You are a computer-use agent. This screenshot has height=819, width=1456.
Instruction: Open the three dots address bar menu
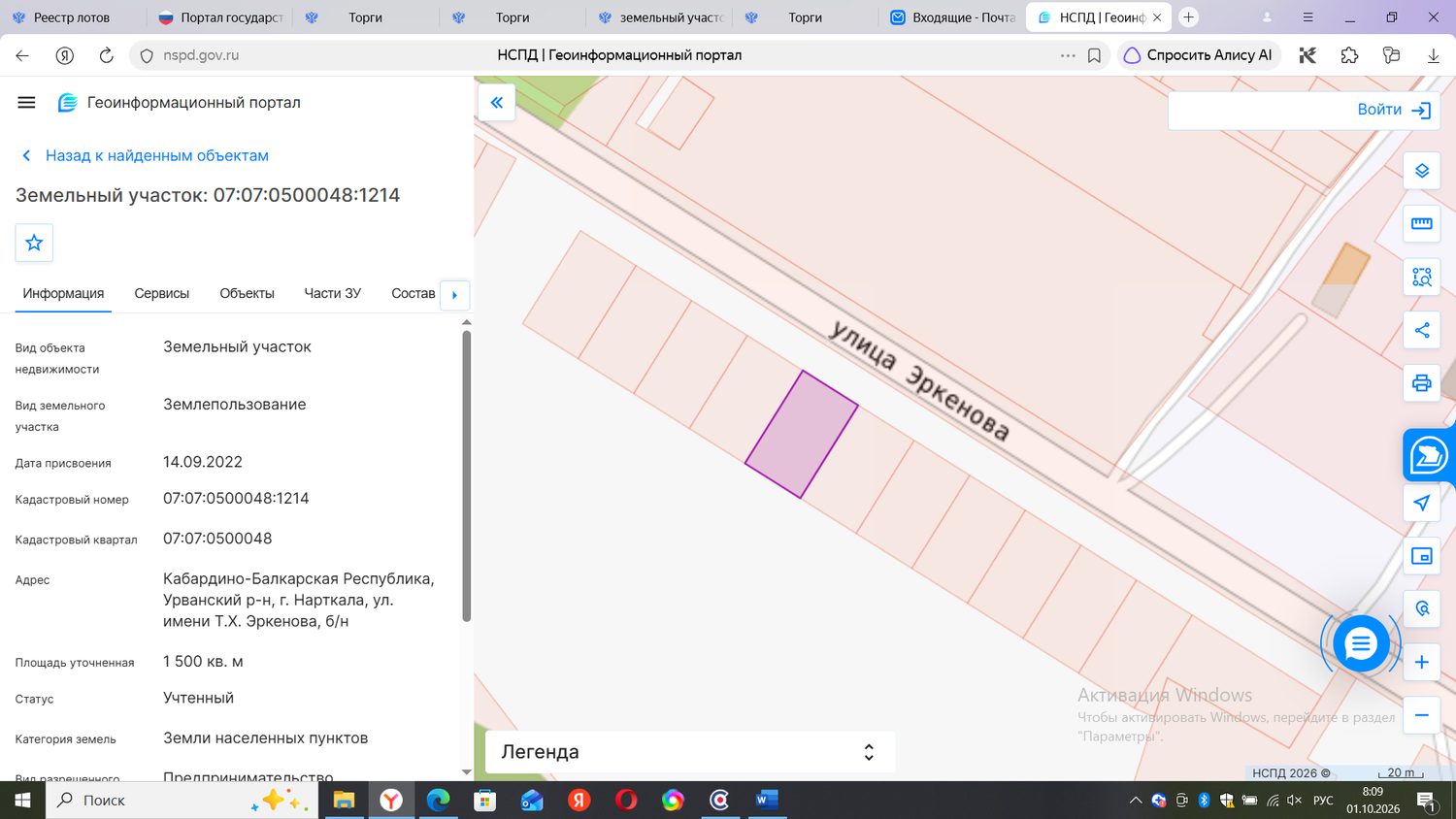(x=1068, y=55)
